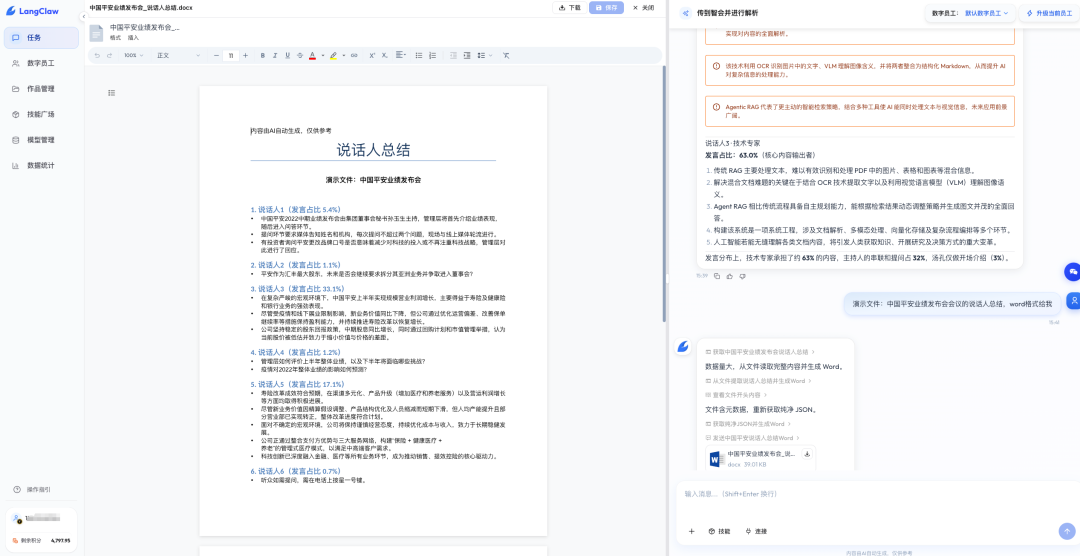The width and height of the screenshot is (1080, 556).
Task: Expand 从文件提取说话人总结并生成Word step
Action: pos(758,381)
